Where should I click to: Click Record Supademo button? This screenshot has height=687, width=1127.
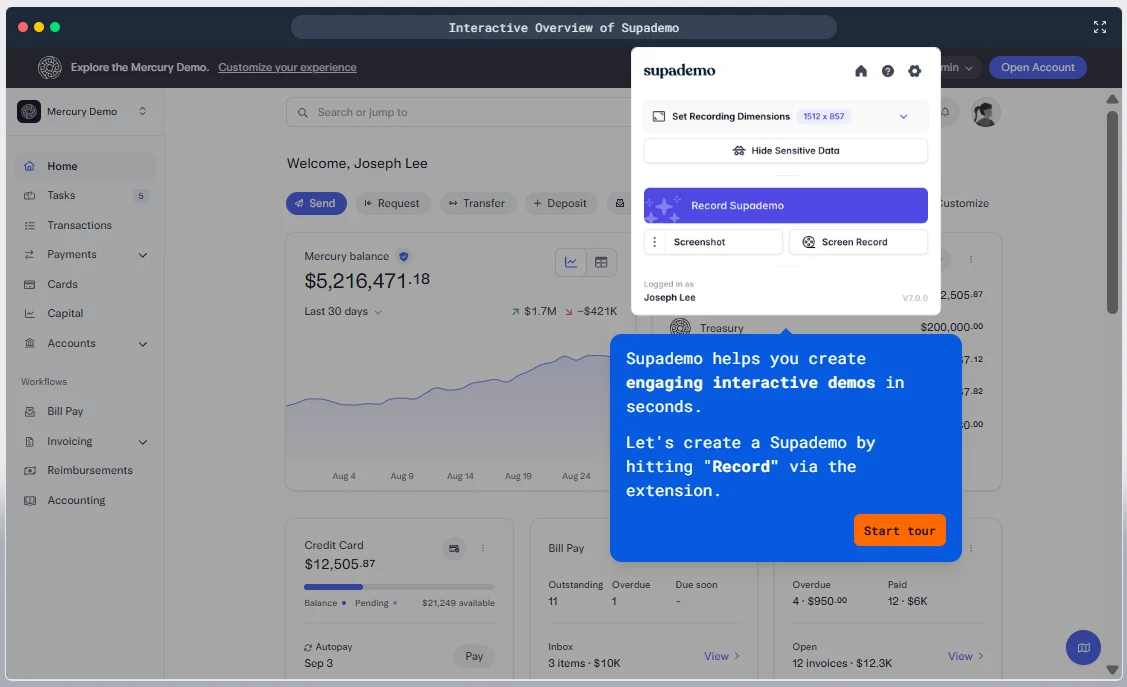tap(786, 206)
